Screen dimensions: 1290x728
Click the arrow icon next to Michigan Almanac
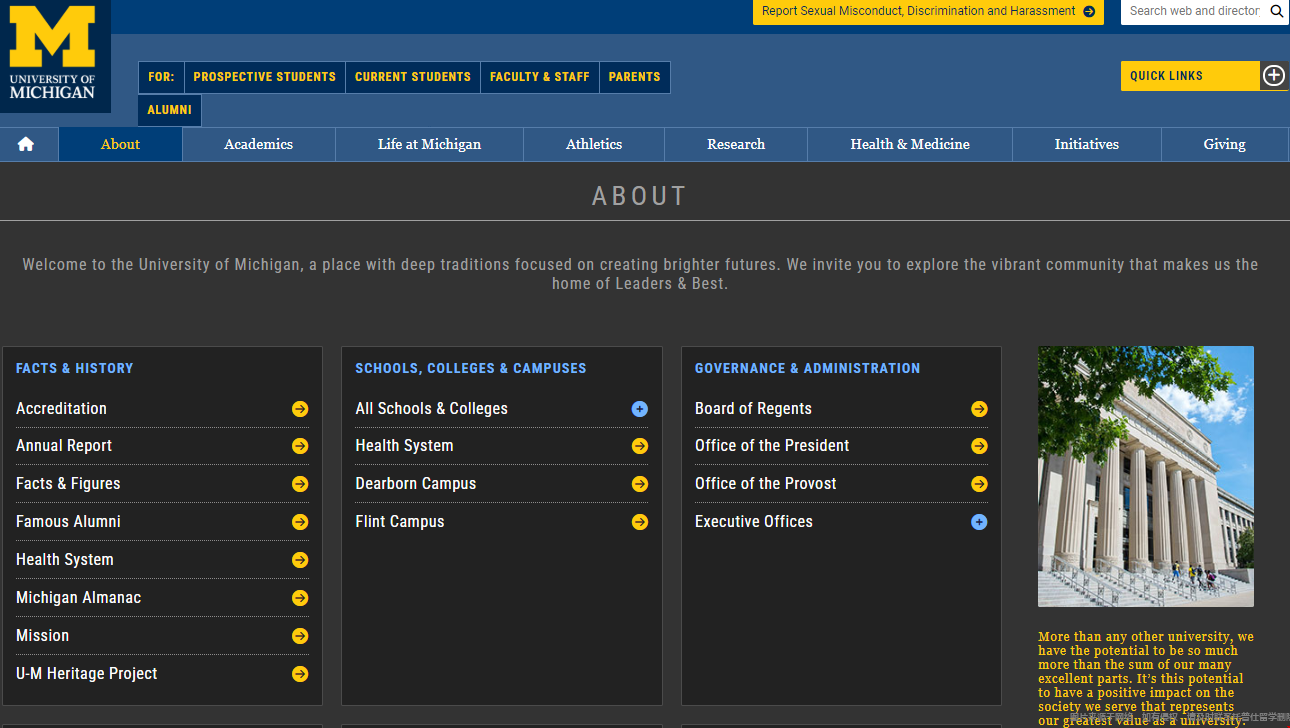click(x=300, y=598)
